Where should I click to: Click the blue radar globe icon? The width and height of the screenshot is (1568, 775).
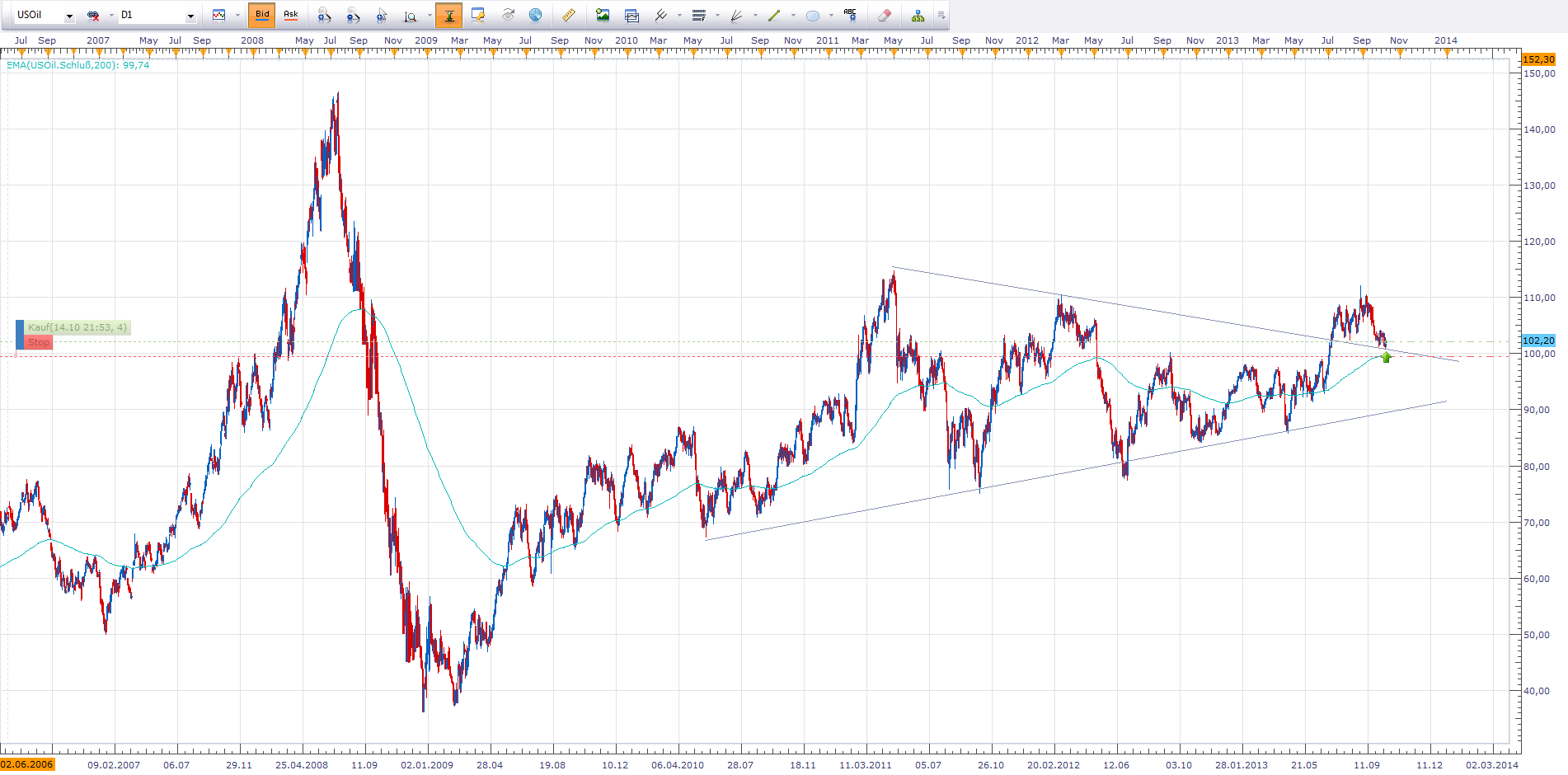tap(535, 15)
